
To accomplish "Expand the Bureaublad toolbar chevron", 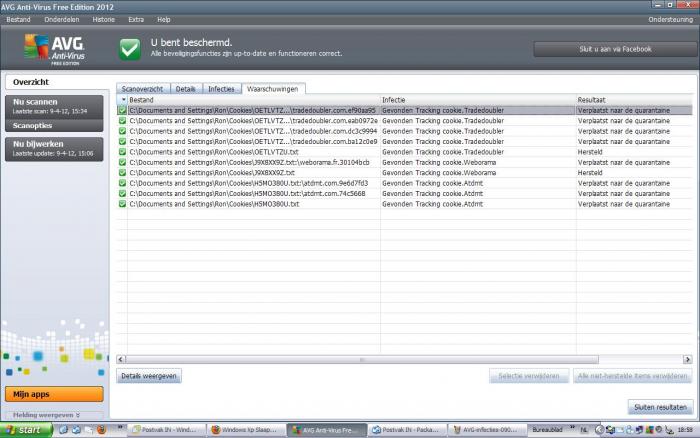I will (x=572, y=428).
